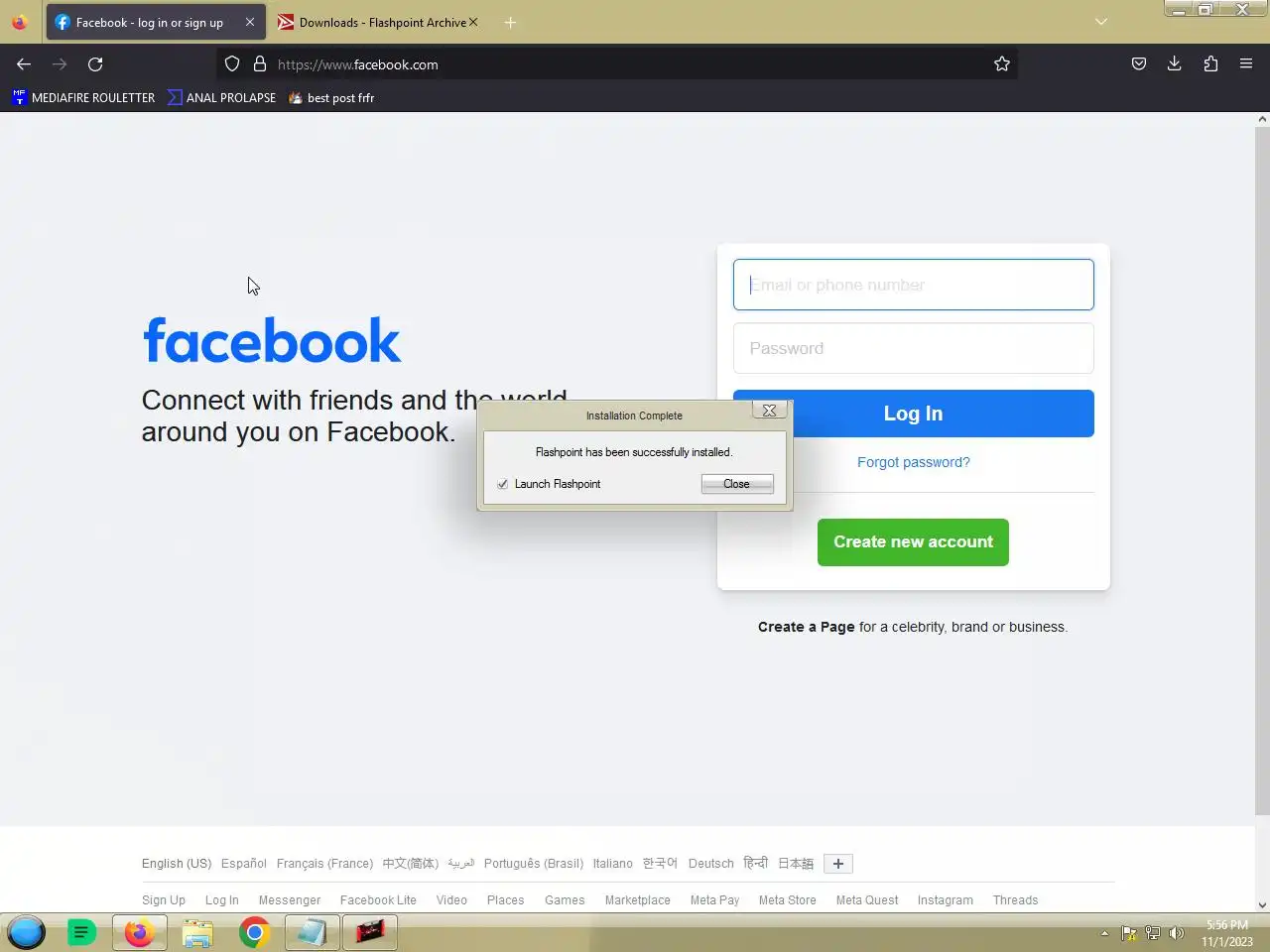The height and width of the screenshot is (952, 1270).
Task: Click the address bar showing facebook.com
Action: click(615, 63)
